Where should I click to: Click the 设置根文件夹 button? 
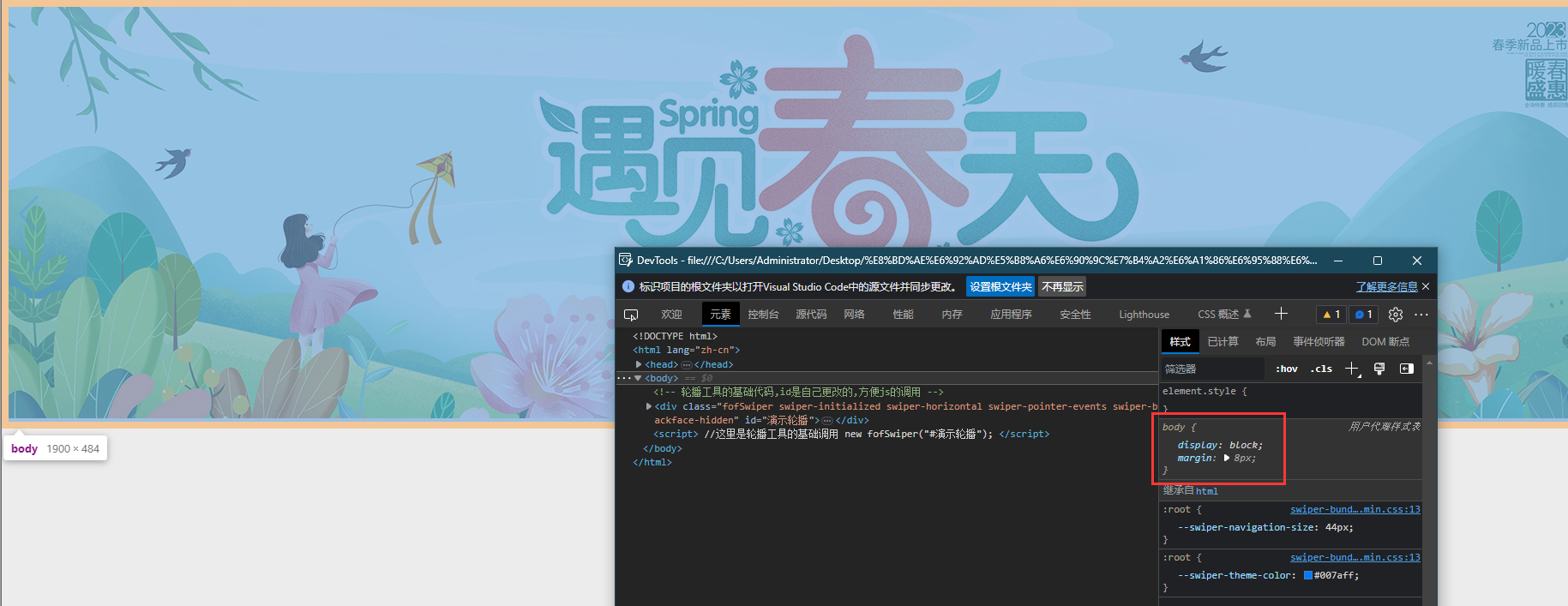click(1000, 286)
